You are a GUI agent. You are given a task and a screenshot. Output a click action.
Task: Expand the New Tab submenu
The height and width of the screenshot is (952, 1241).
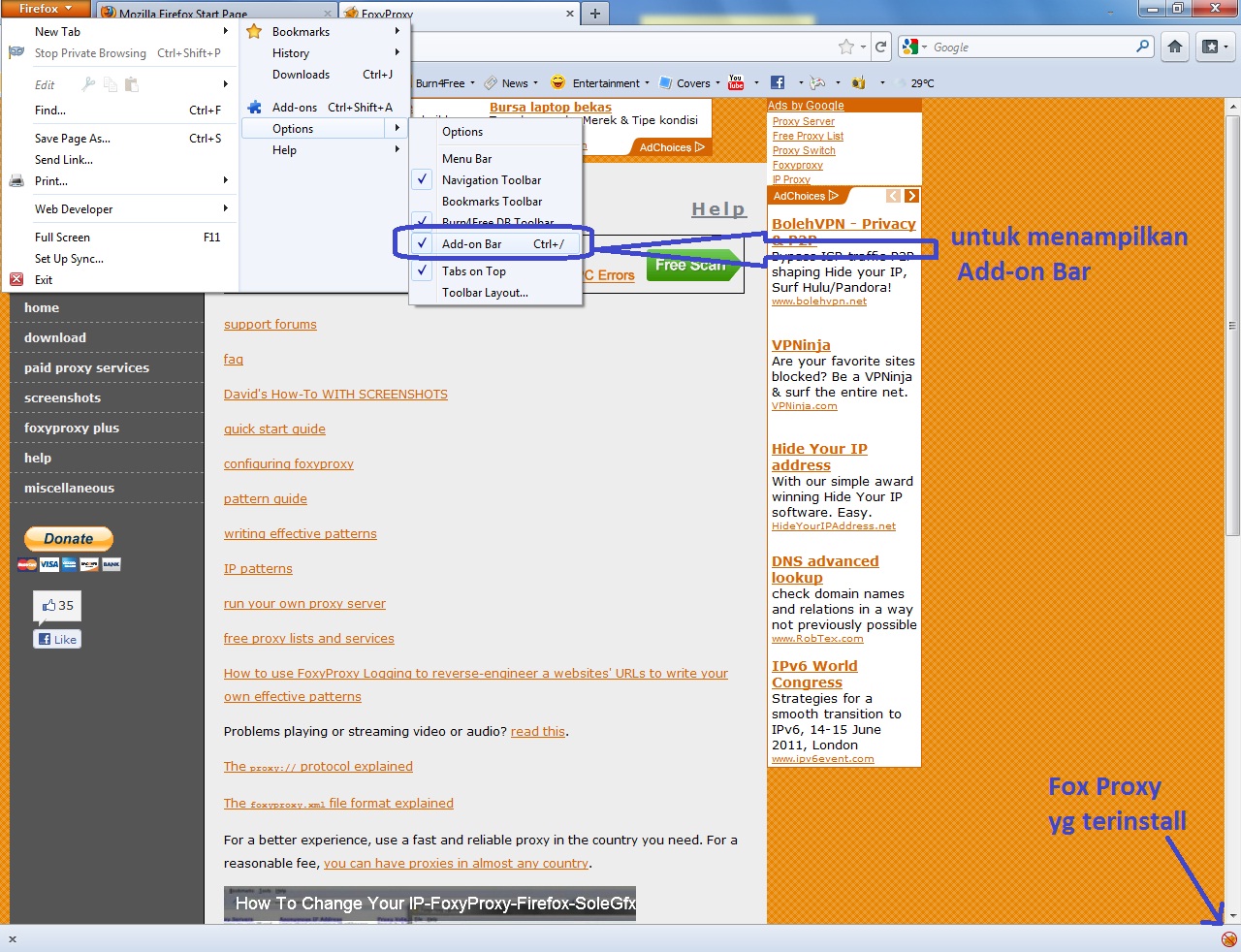pyautogui.click(x=225, y=32)
